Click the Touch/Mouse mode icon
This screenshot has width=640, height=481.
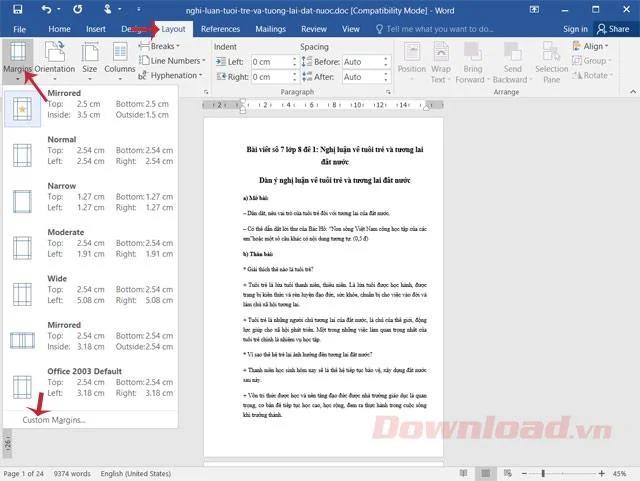click(x=107, y=9)
